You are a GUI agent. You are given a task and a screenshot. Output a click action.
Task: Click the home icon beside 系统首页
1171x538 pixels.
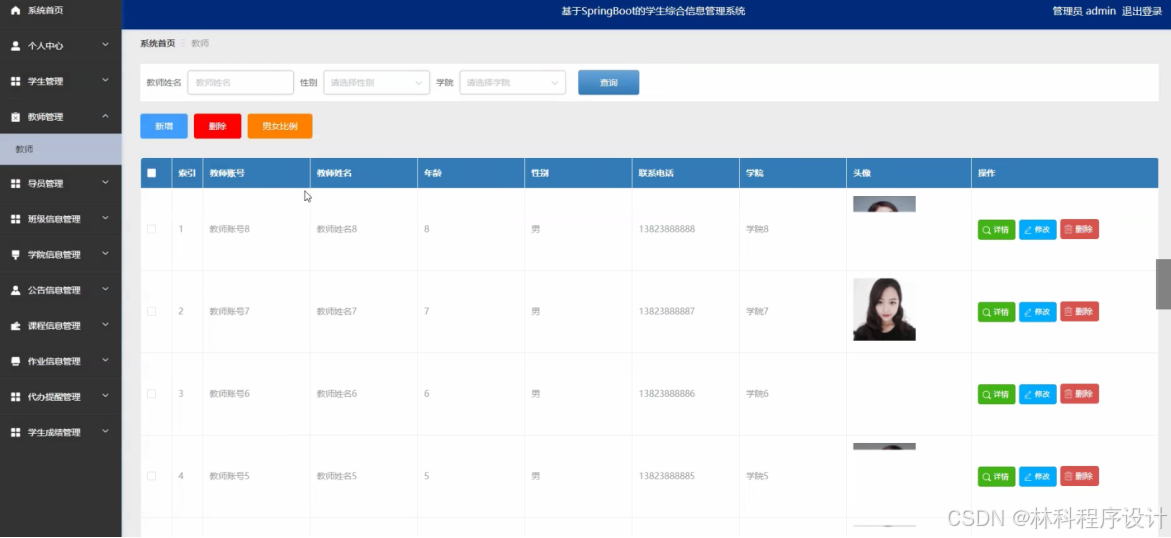[15, 10]
